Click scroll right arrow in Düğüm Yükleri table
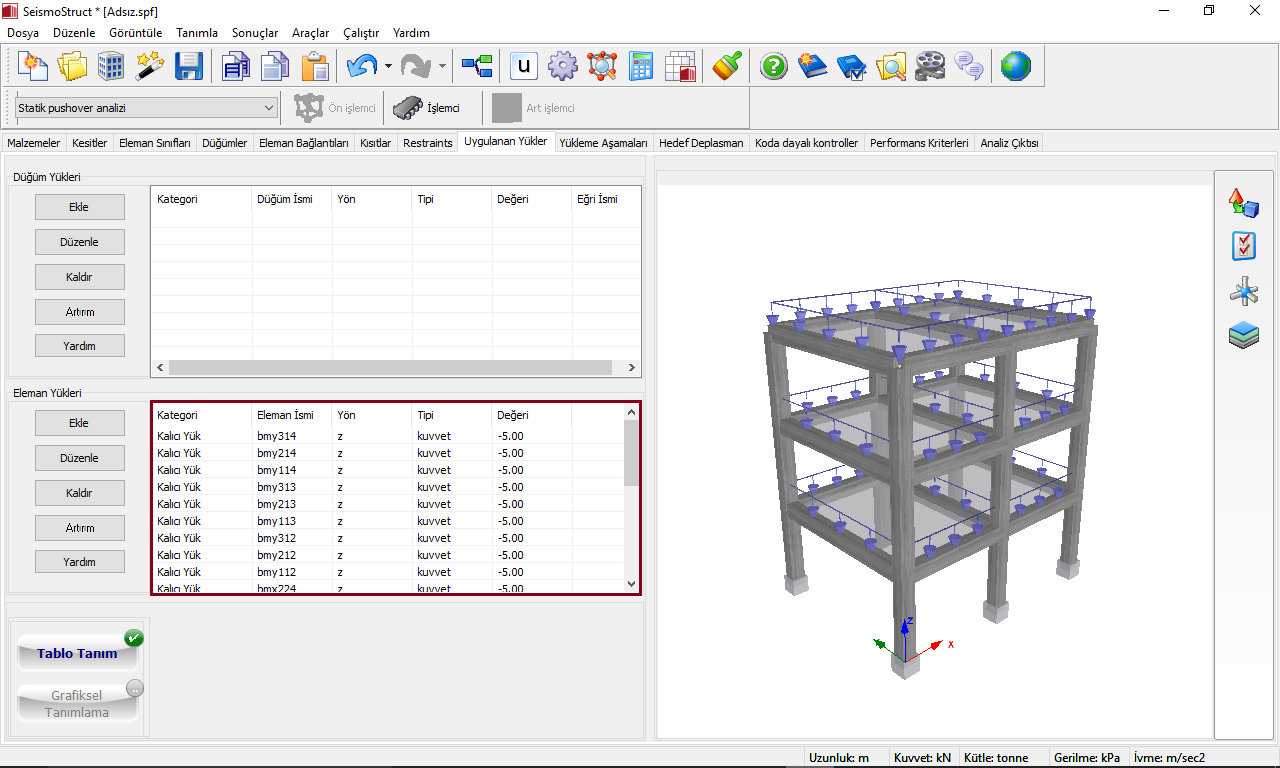The width and height of the screenshot is (1280, 768). [631, 368]
